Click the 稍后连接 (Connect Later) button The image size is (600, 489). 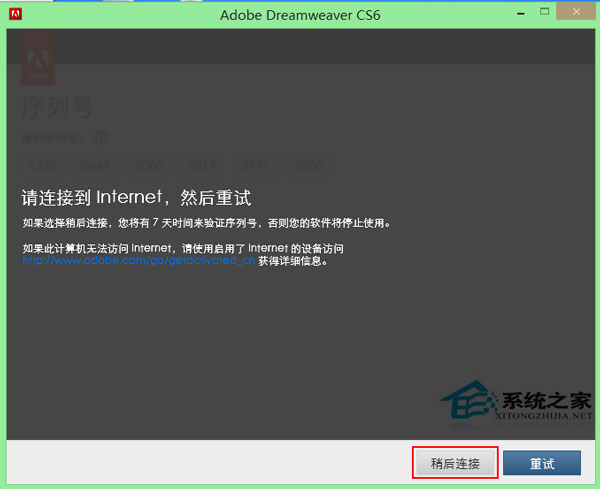click(455, 463)
